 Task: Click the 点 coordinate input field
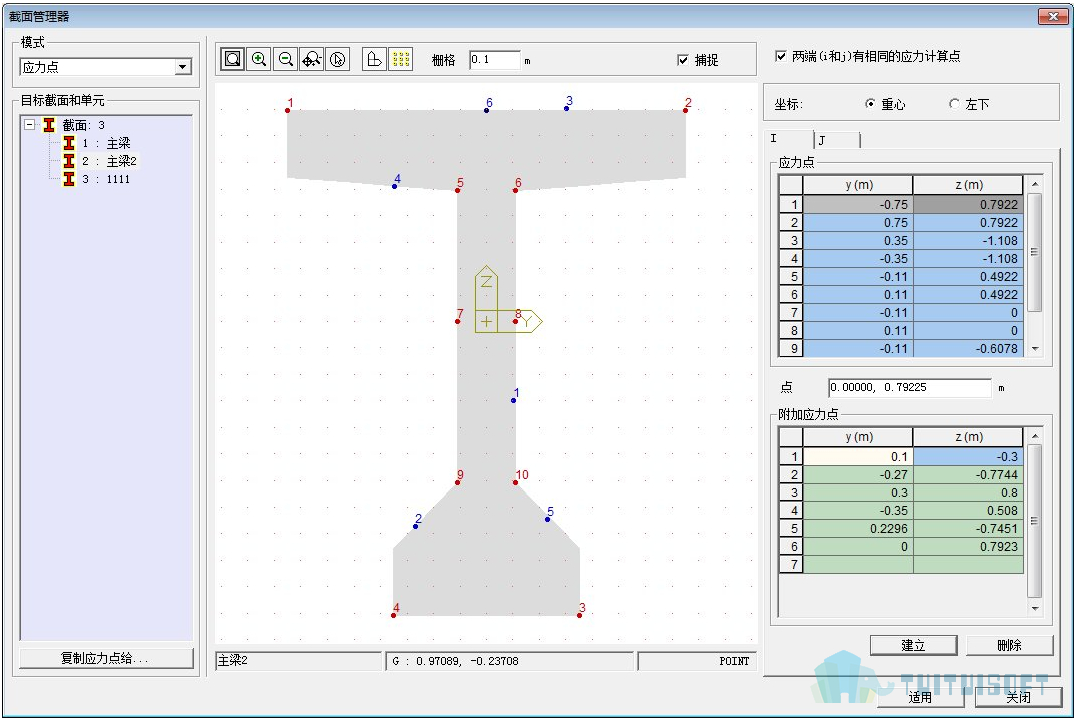coord(909,388)
